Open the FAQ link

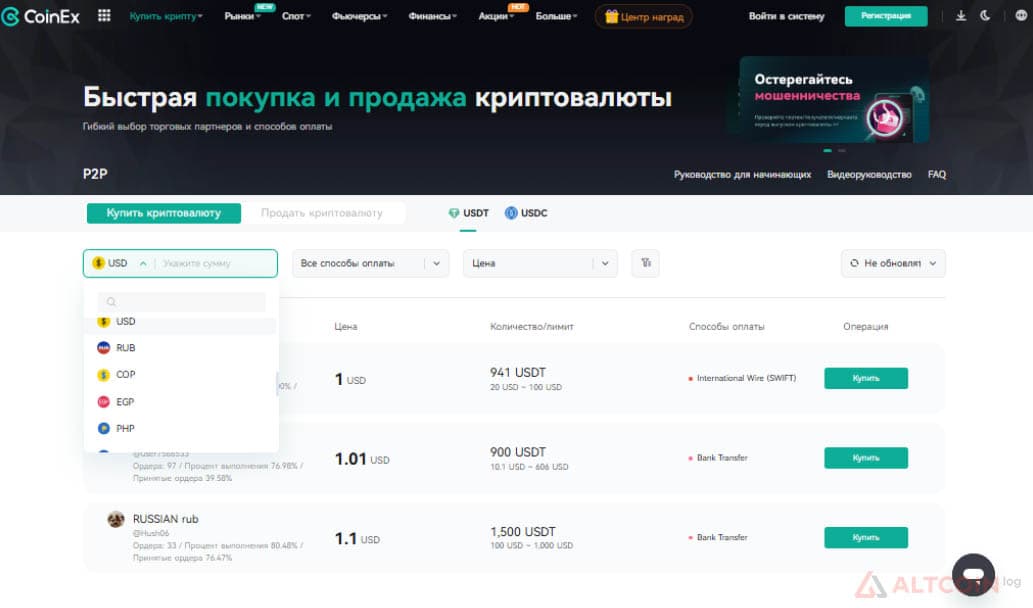[x=937, y=175]
